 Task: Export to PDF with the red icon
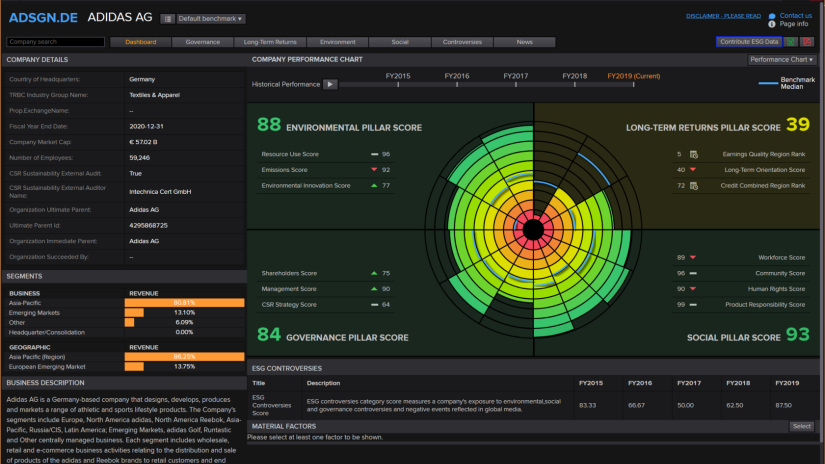pos(807,42)
